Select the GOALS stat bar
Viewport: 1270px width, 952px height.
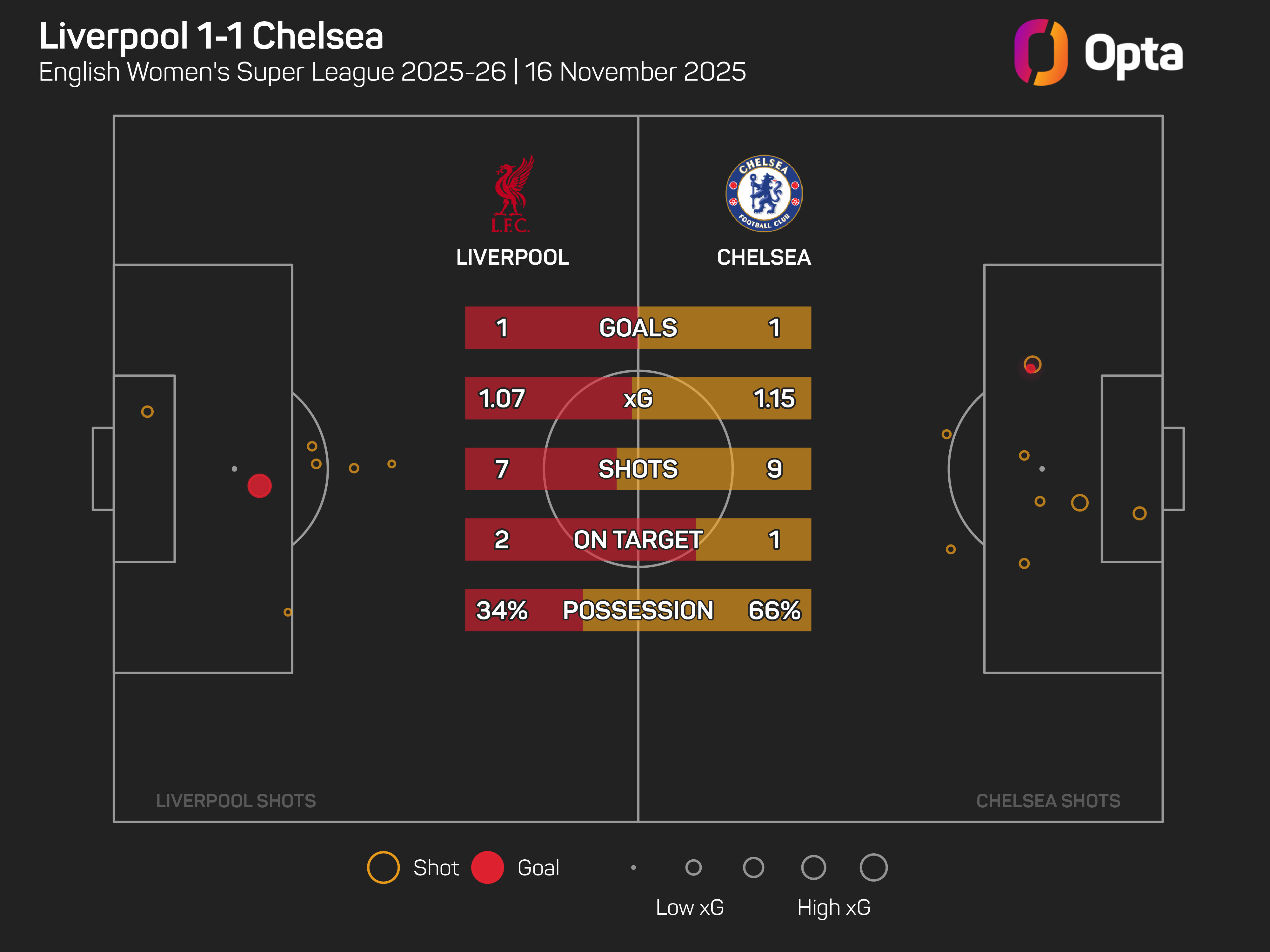pyautogui.click(x=638, y=328)
